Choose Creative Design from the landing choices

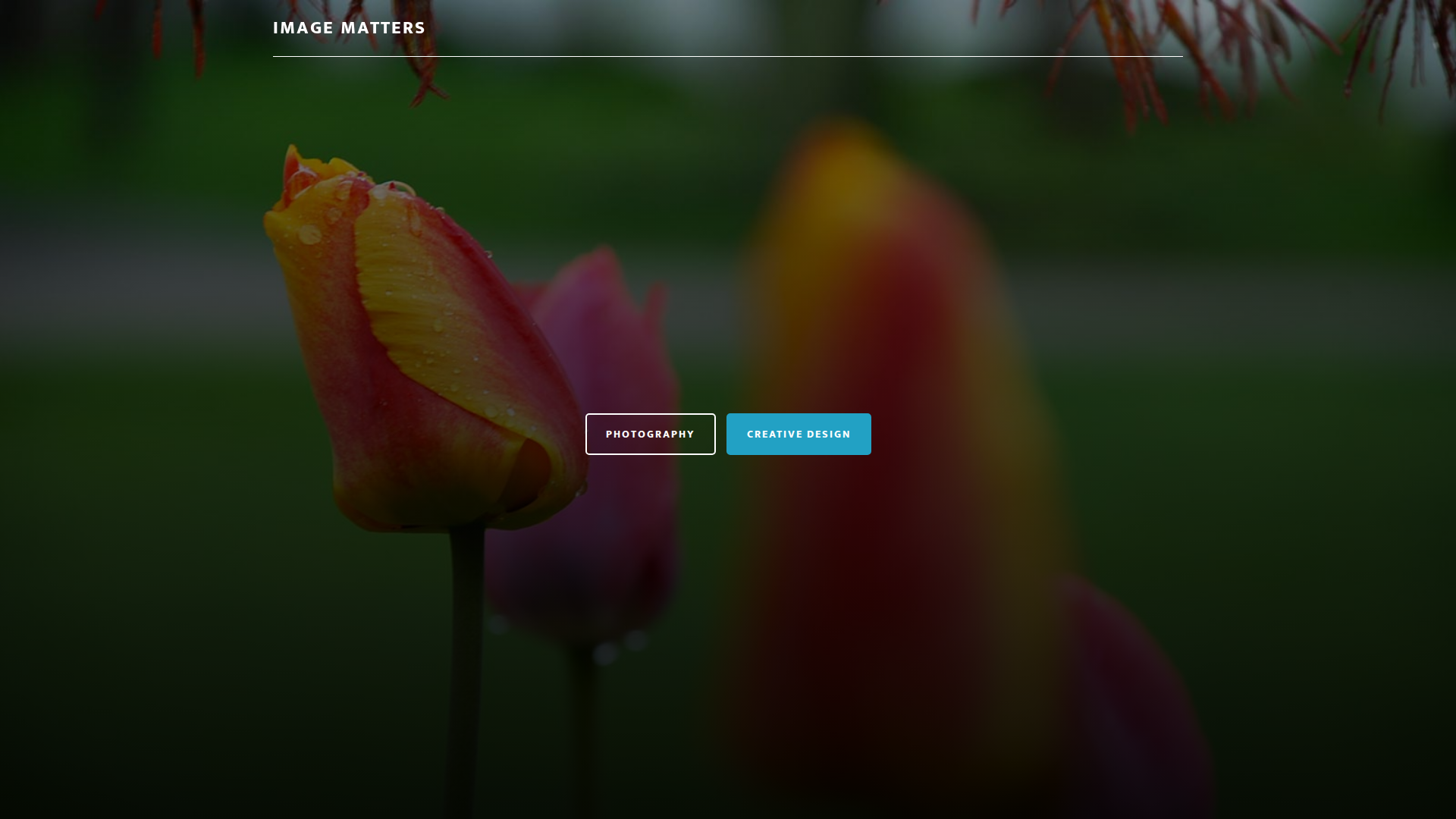coord(798,434)
